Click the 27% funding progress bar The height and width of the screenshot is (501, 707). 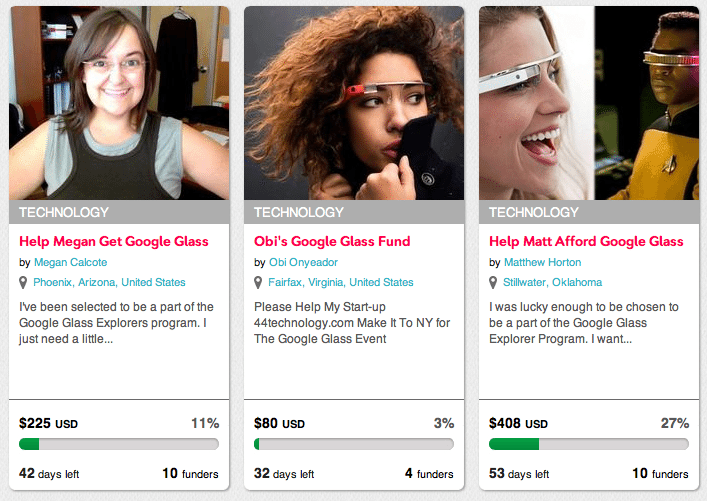coord(589,443)
